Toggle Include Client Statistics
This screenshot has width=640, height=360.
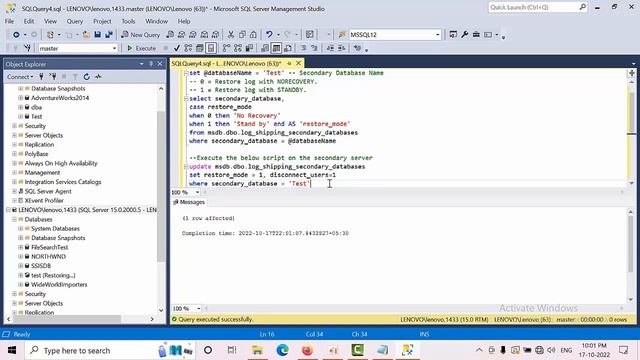pyautogui.click(x=249, y=48)
